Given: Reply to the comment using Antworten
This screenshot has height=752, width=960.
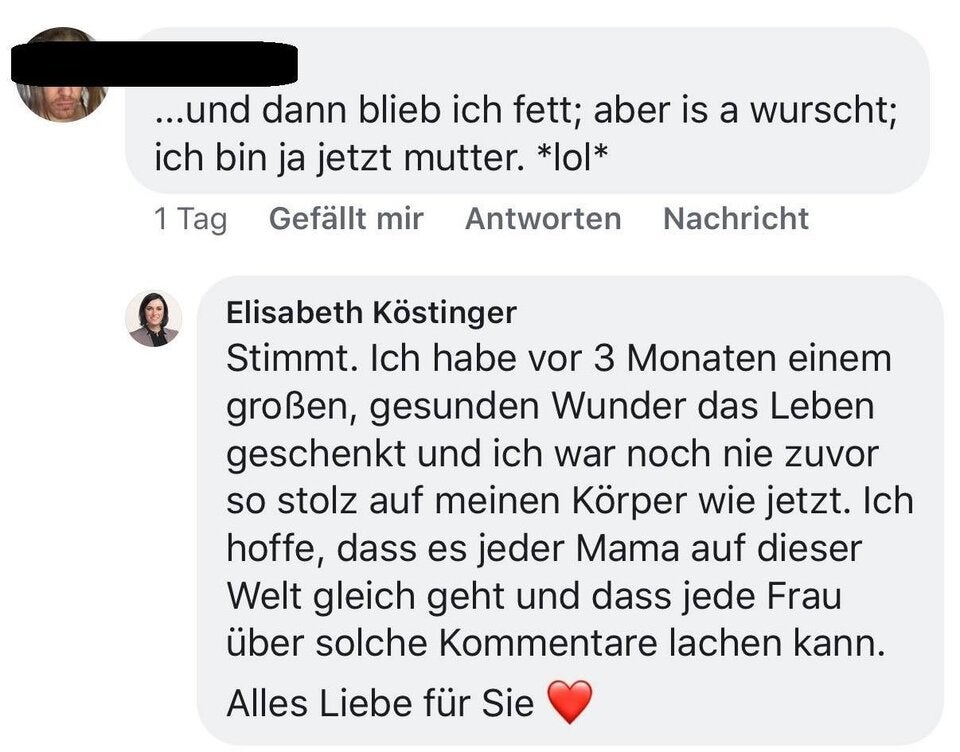Looking at the screenshot, I should 543,218.
